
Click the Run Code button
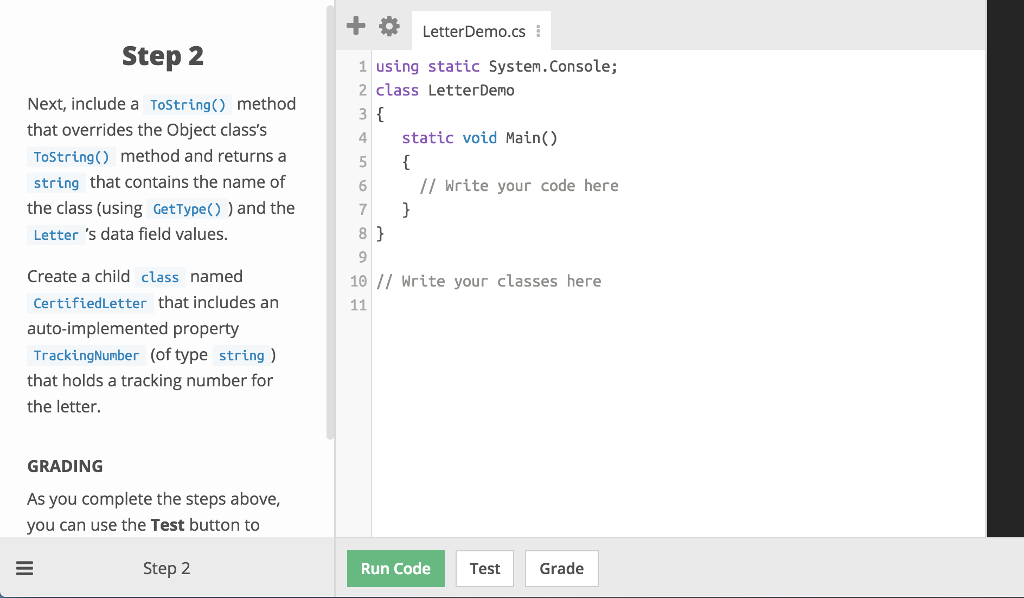tap(396, 569)
